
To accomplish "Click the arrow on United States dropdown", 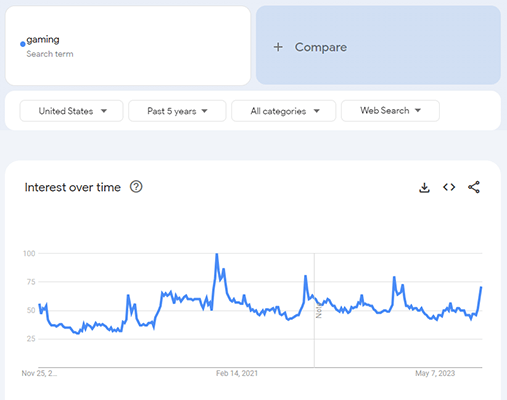I will tap(104, 111).
